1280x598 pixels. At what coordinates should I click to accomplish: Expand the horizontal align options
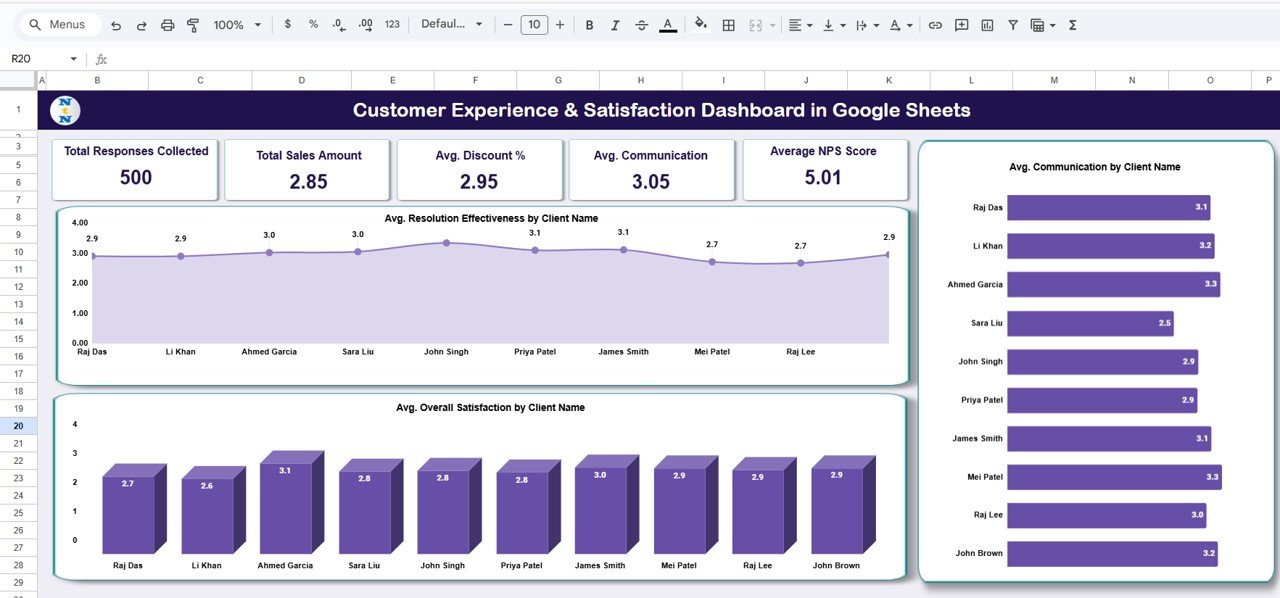pyautogui.click(x=808, y=24)
